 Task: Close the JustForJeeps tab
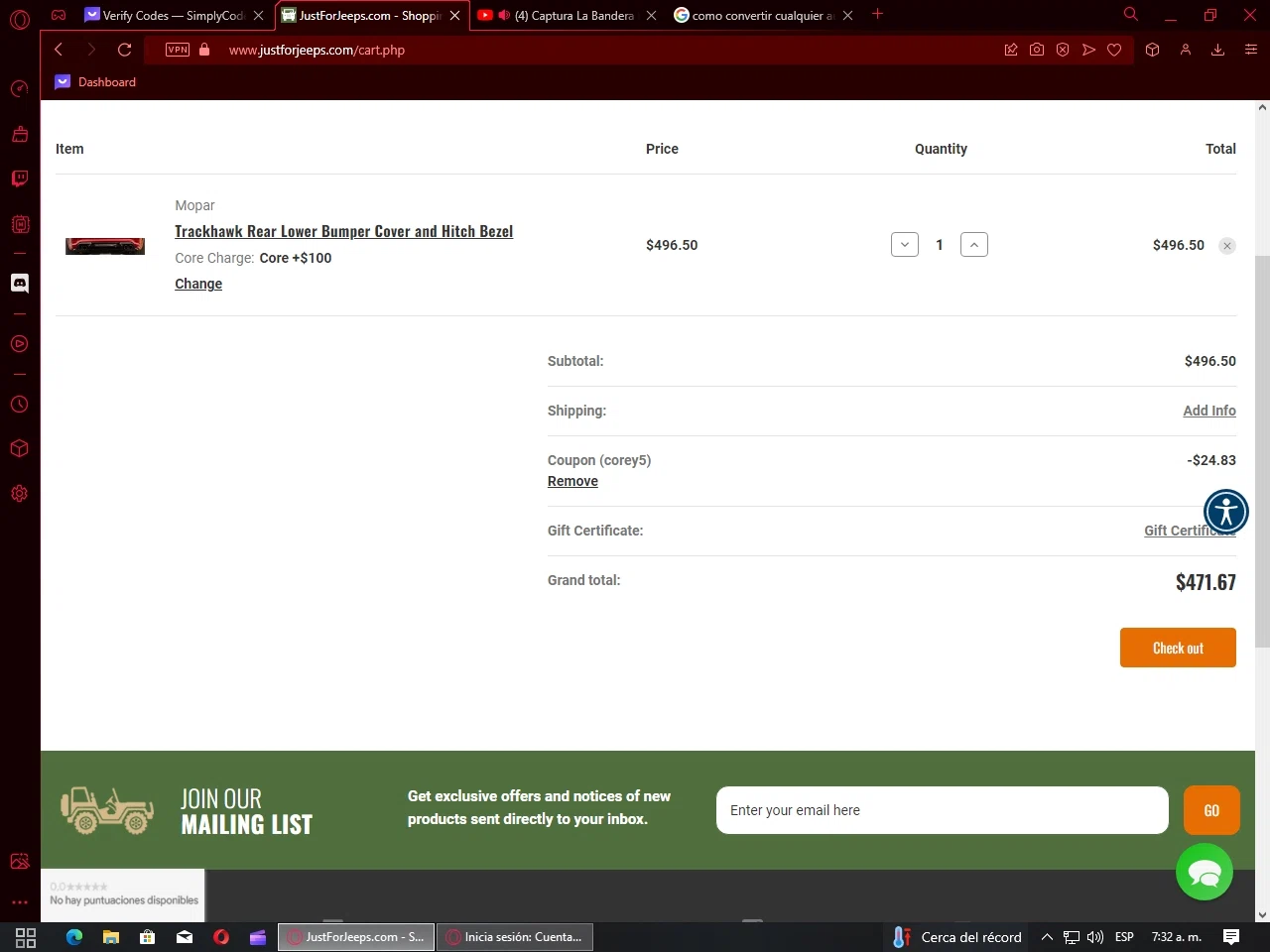coord(455,15)
